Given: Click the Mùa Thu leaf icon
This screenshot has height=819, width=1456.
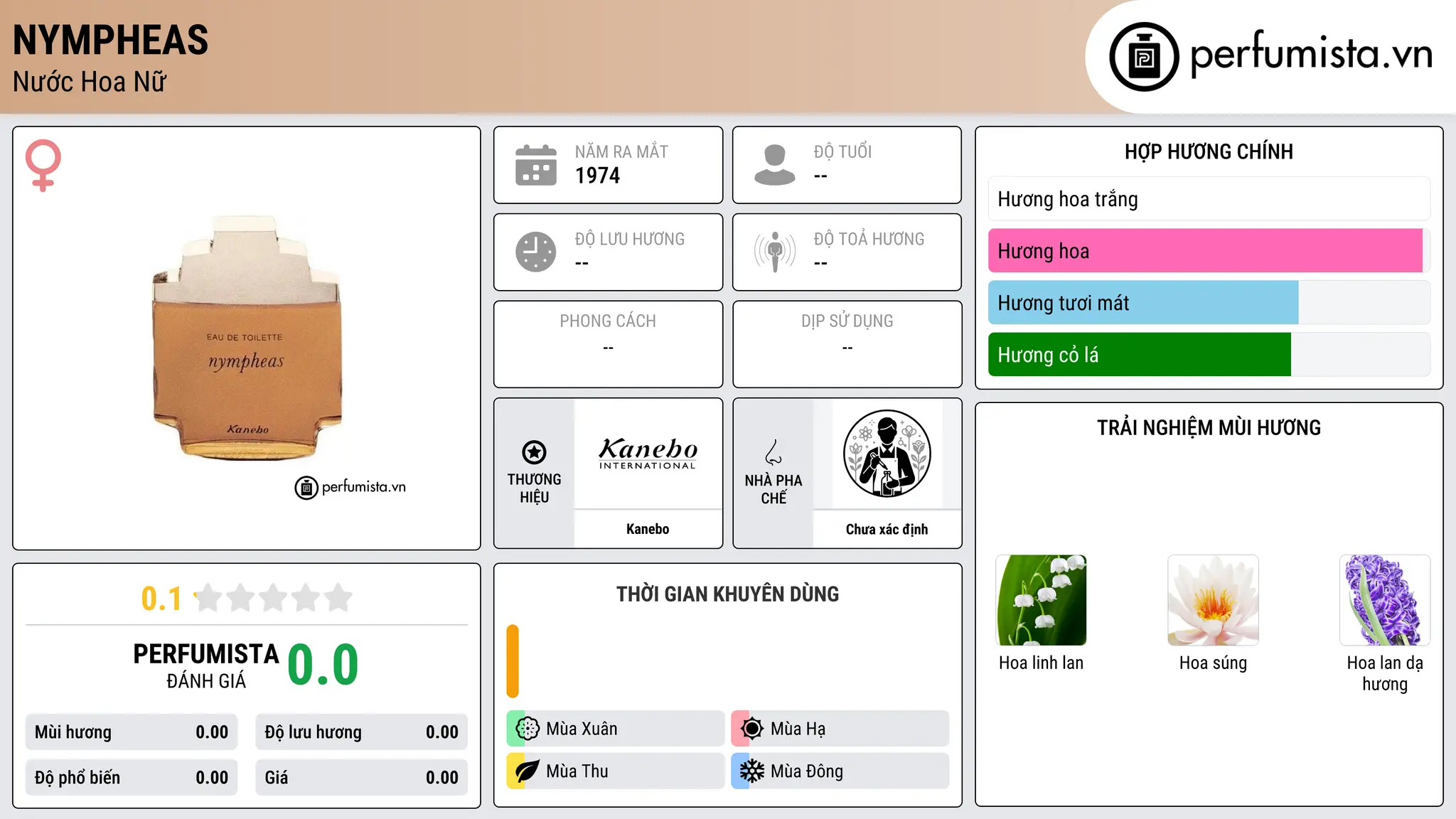Looking at the screenshot, I should click(528, 771).
